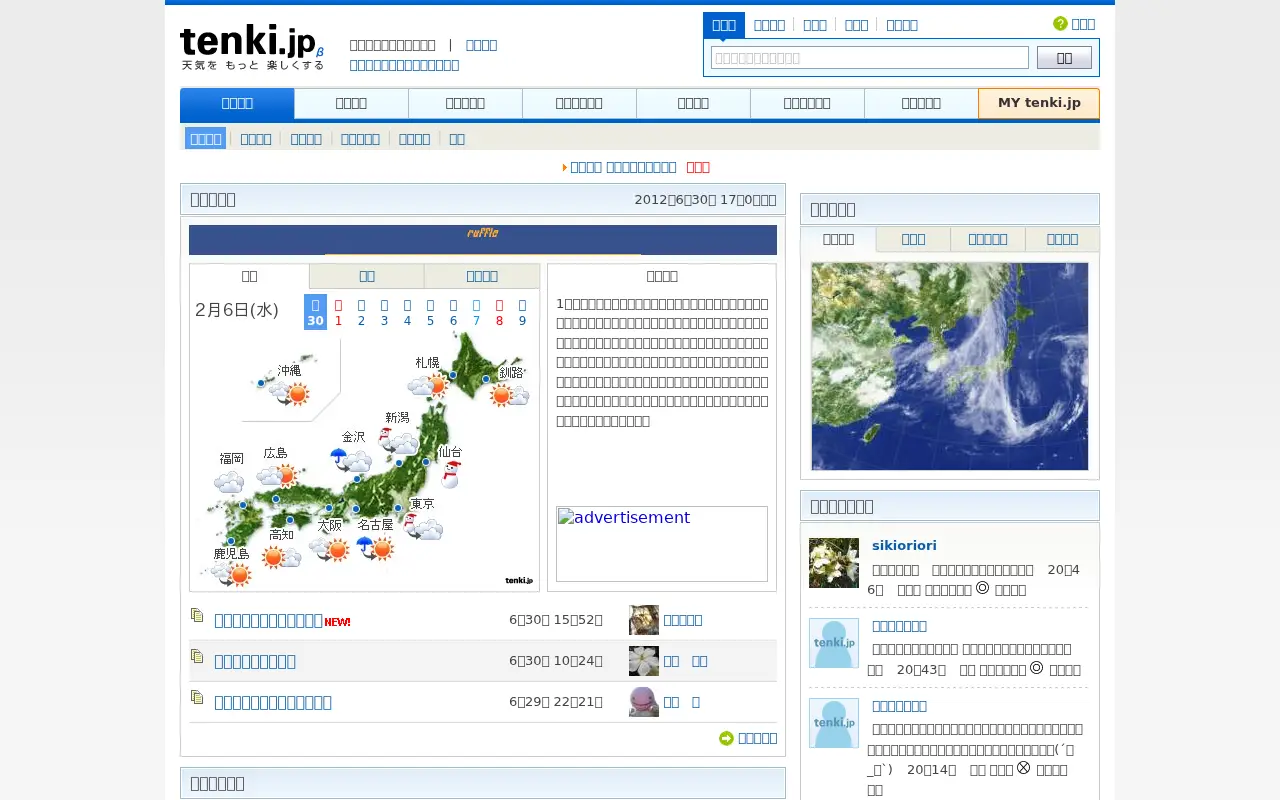Viewport: 1280px width, 800px height.
Task: Select the highlighted date tab 30
Action: click(x=315, y=312)
